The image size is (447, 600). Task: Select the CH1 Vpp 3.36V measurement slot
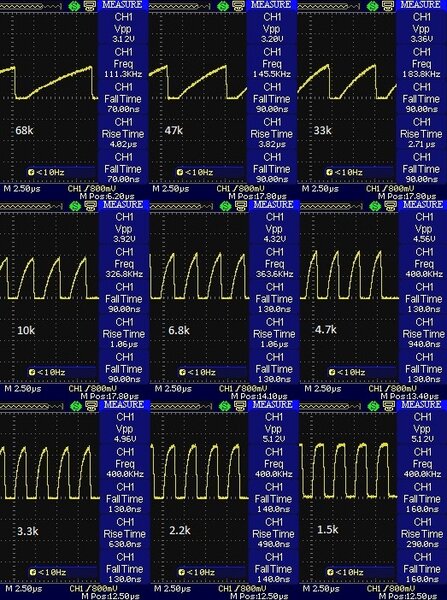point(421,28)
